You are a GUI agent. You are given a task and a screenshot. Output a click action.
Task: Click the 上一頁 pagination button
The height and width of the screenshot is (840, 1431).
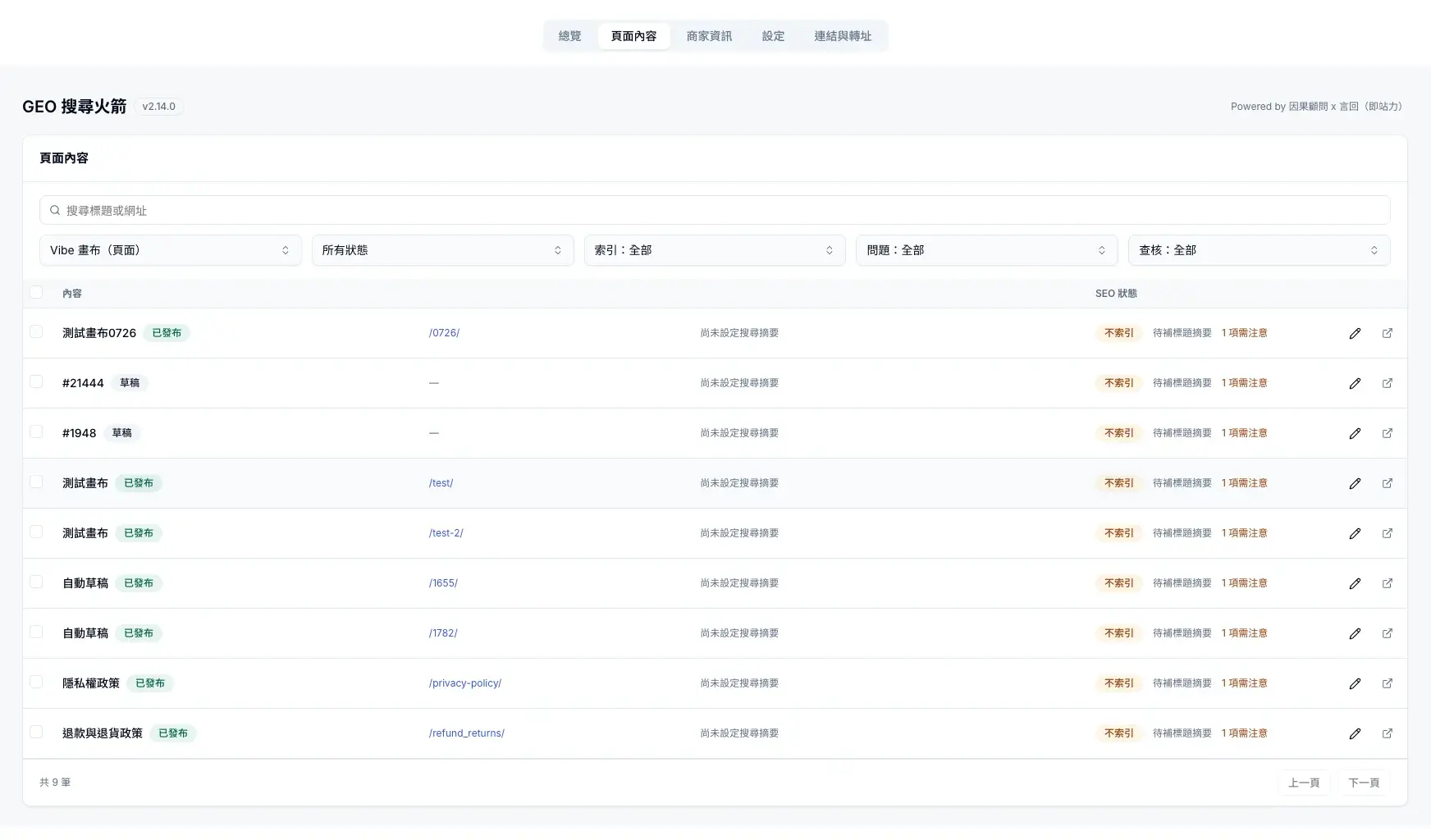click(1304, 783)
